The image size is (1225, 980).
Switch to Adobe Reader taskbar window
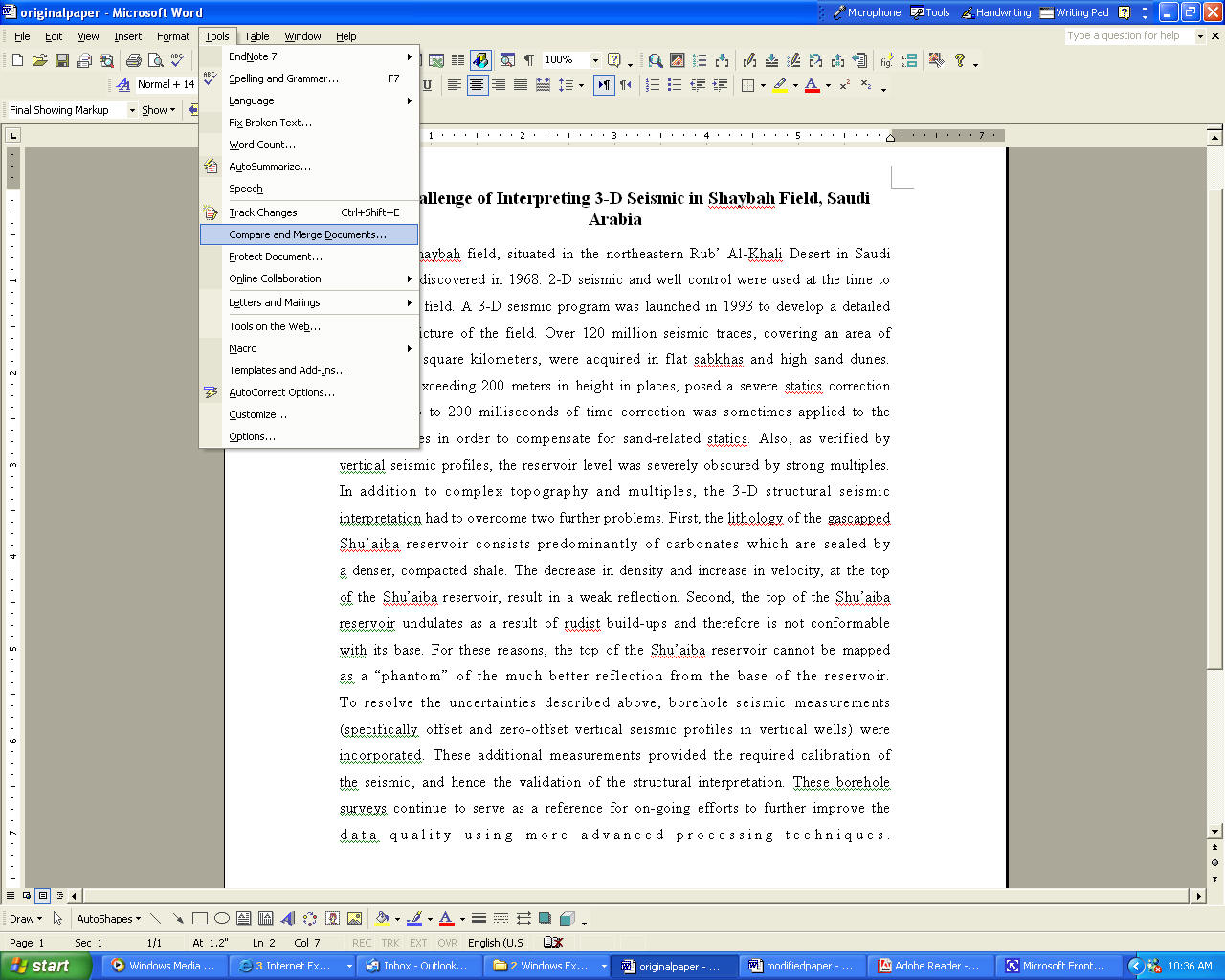coord(931,966)
